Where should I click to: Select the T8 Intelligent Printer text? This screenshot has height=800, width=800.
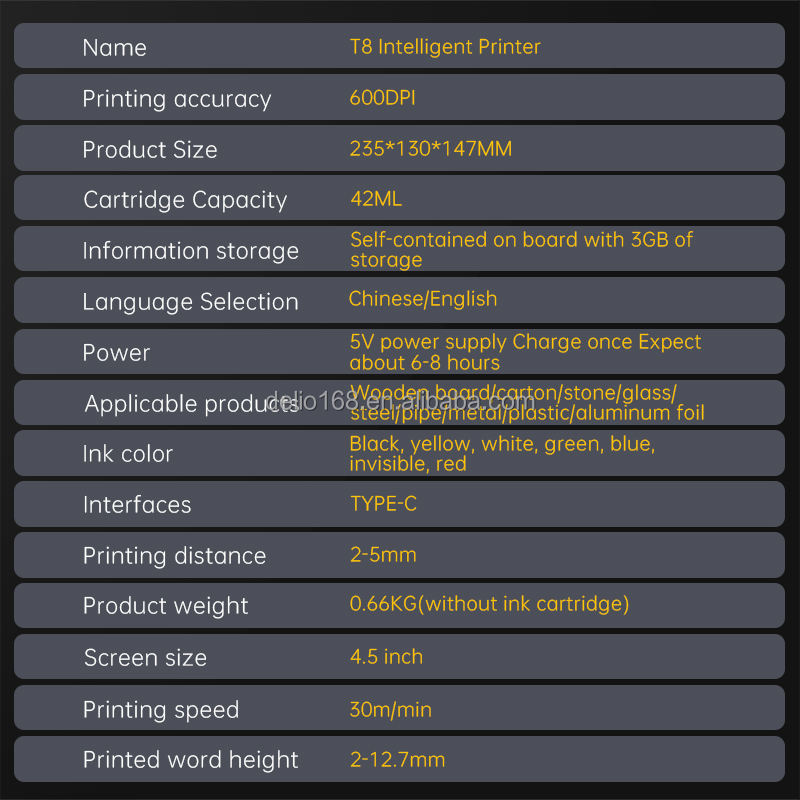coord(445,47)
